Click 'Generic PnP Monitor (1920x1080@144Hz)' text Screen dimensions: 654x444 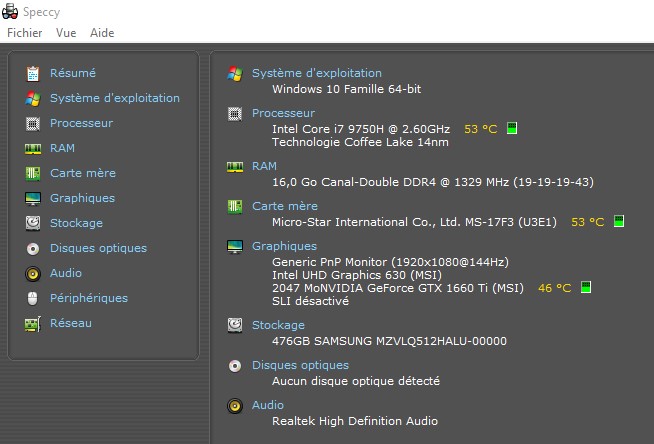click(390, 262)
